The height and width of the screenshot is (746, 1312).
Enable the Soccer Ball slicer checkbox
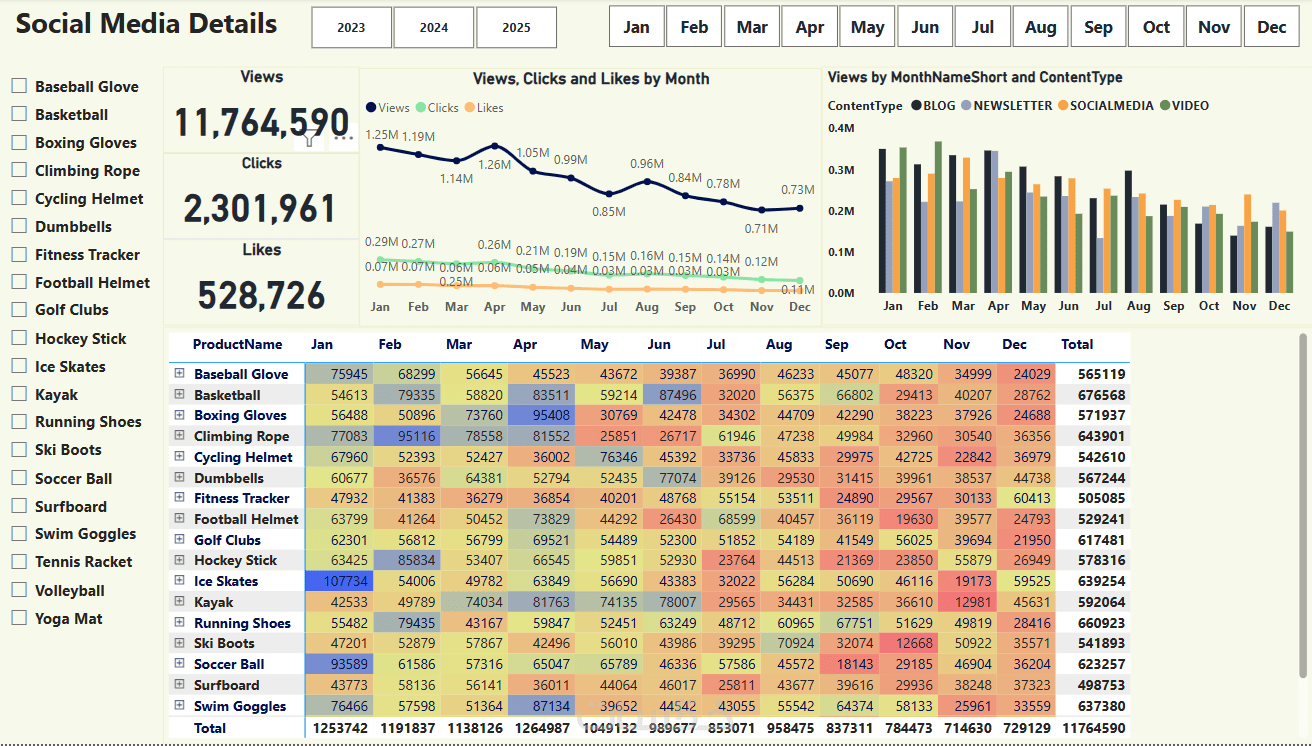pyautogui.click(x=19, y=478)
